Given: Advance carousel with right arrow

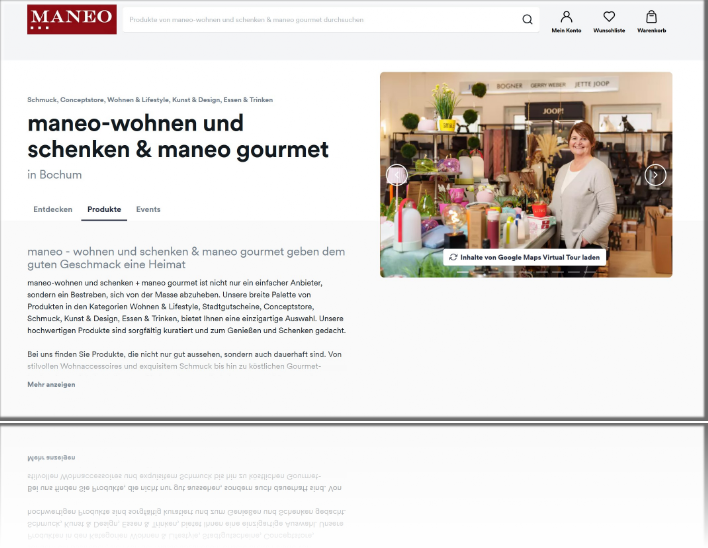Looking at the screenshot, I should [655, 174].
